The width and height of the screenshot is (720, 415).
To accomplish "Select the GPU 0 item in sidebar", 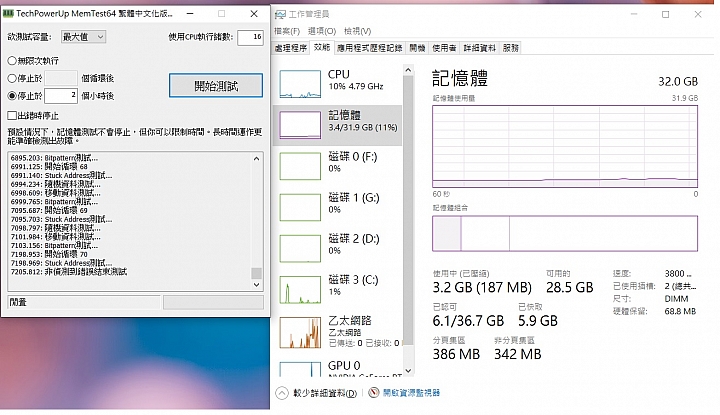I will click(x=338, y=368).
